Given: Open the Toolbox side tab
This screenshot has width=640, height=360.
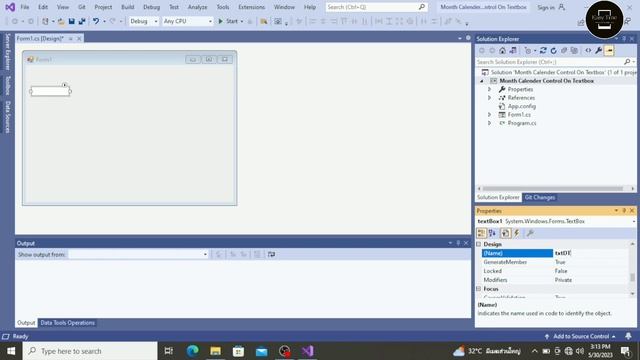Looking at the screenshot, I should [7, 85].
